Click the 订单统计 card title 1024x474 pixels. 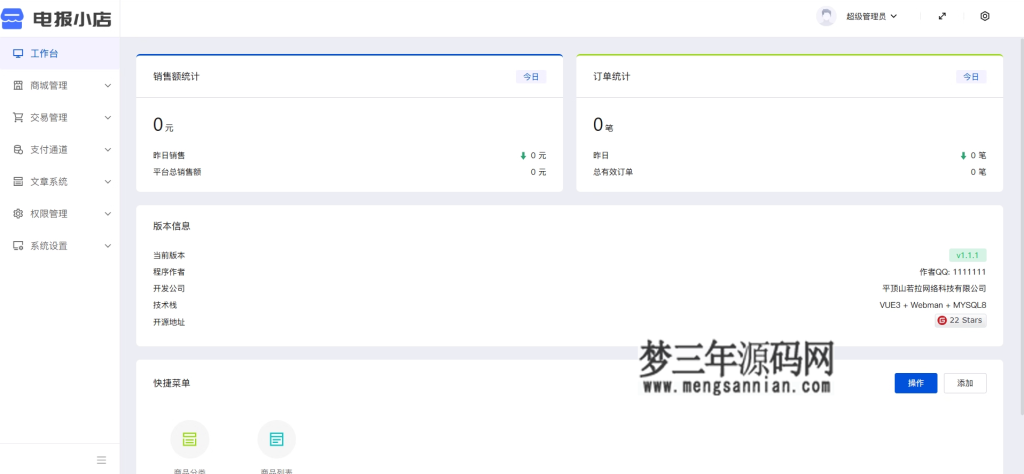[612, 77]
